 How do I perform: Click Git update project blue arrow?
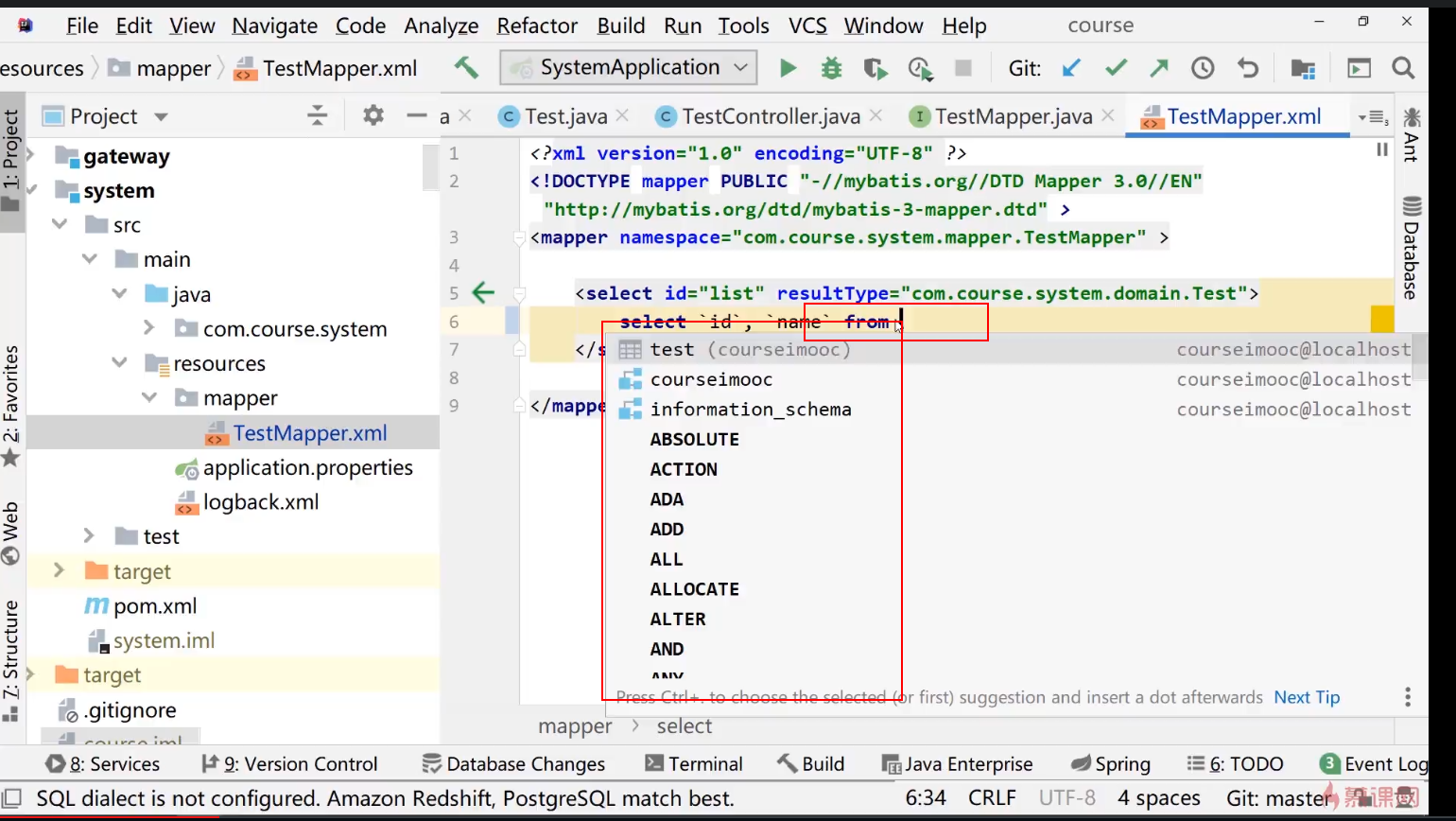pos(1071,68)
